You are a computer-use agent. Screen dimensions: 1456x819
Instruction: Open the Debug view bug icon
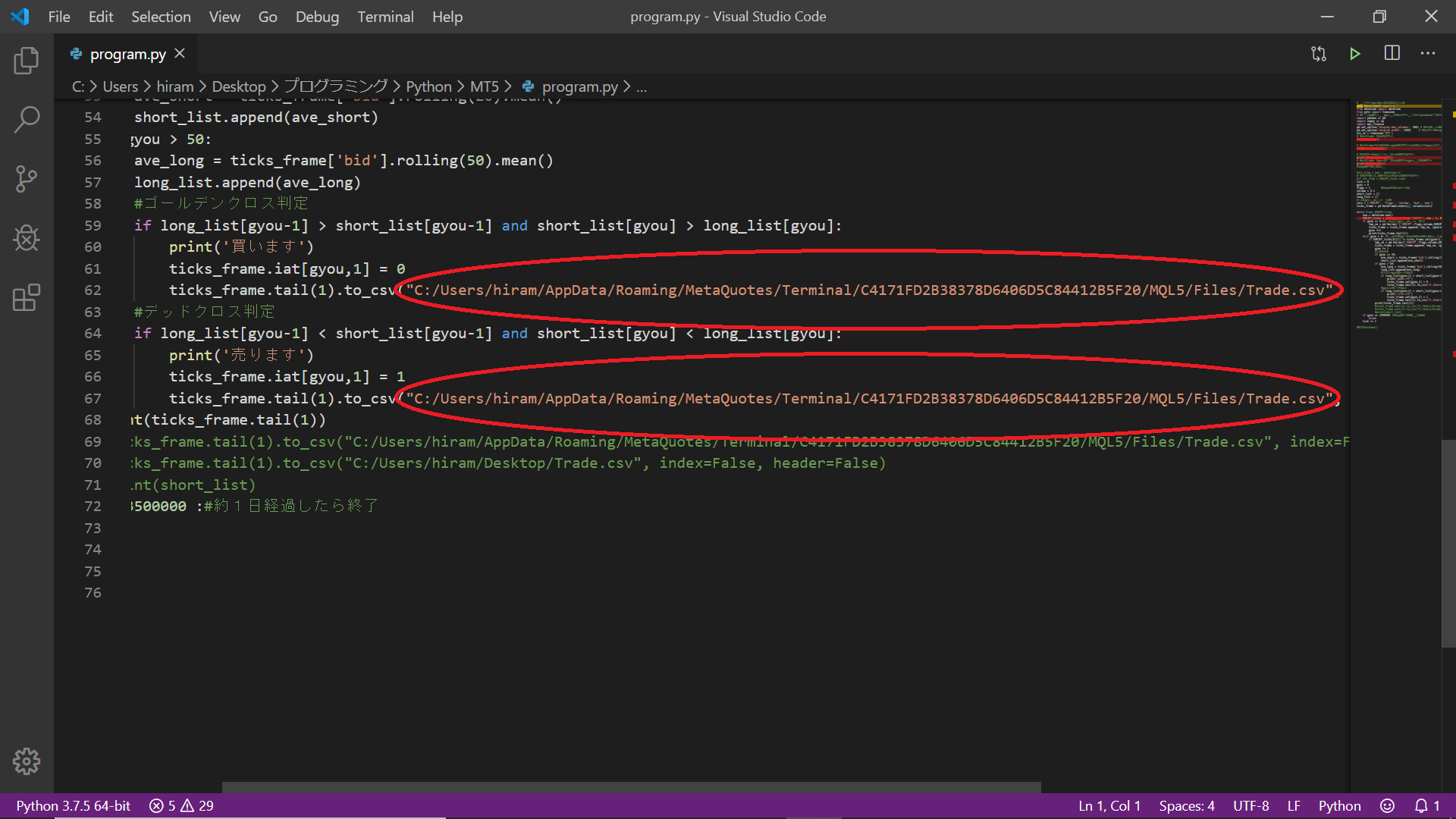(27, 238)
